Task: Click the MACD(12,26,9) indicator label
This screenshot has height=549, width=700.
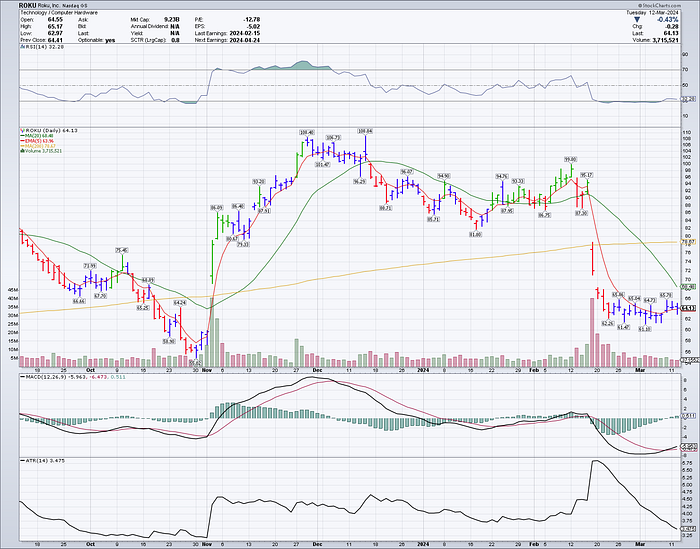Action: click(74, 377)
